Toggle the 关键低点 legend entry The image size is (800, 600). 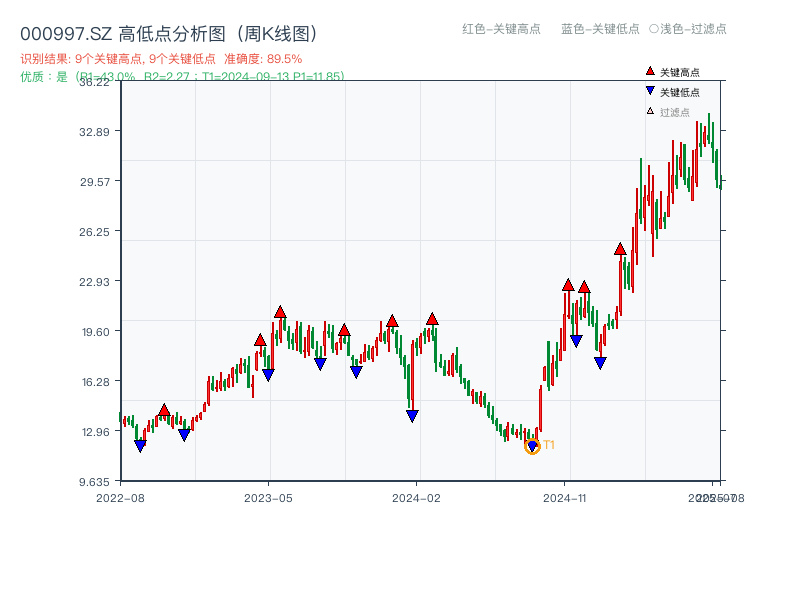coord(673,92)
